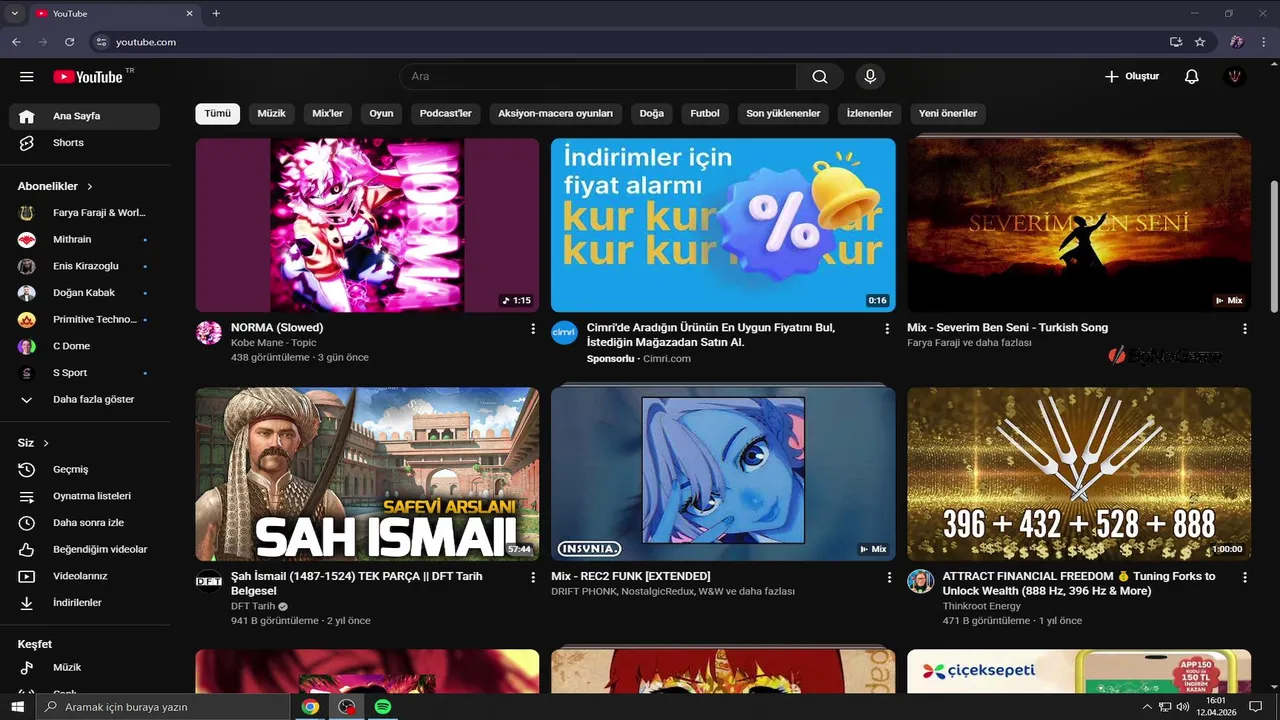The image size is (1280, 720).
Task: Open Farya Faraji subscription channel
Action: pos(84,213)
